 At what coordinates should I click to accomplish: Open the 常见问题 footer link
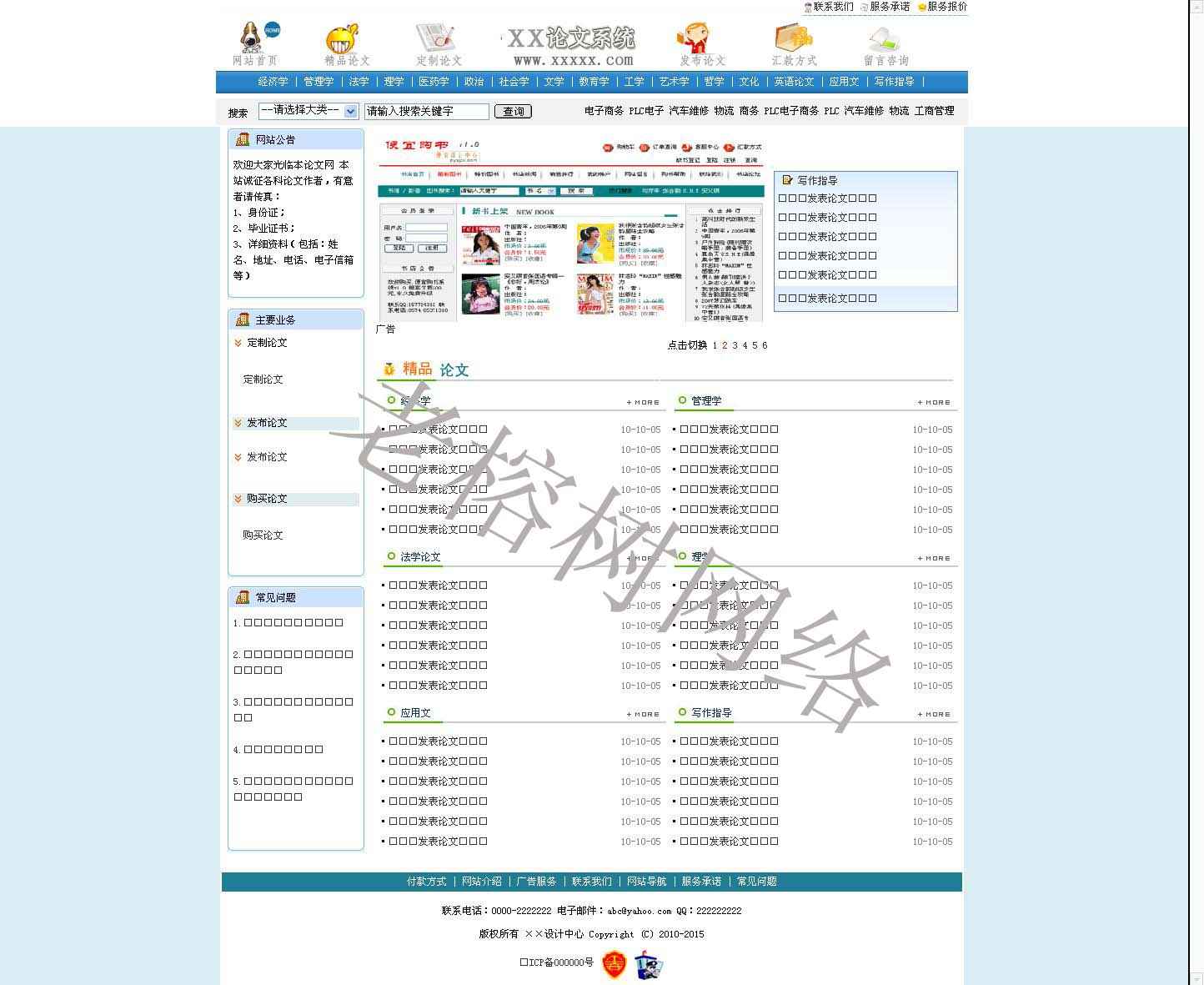[x=756, y=882]
